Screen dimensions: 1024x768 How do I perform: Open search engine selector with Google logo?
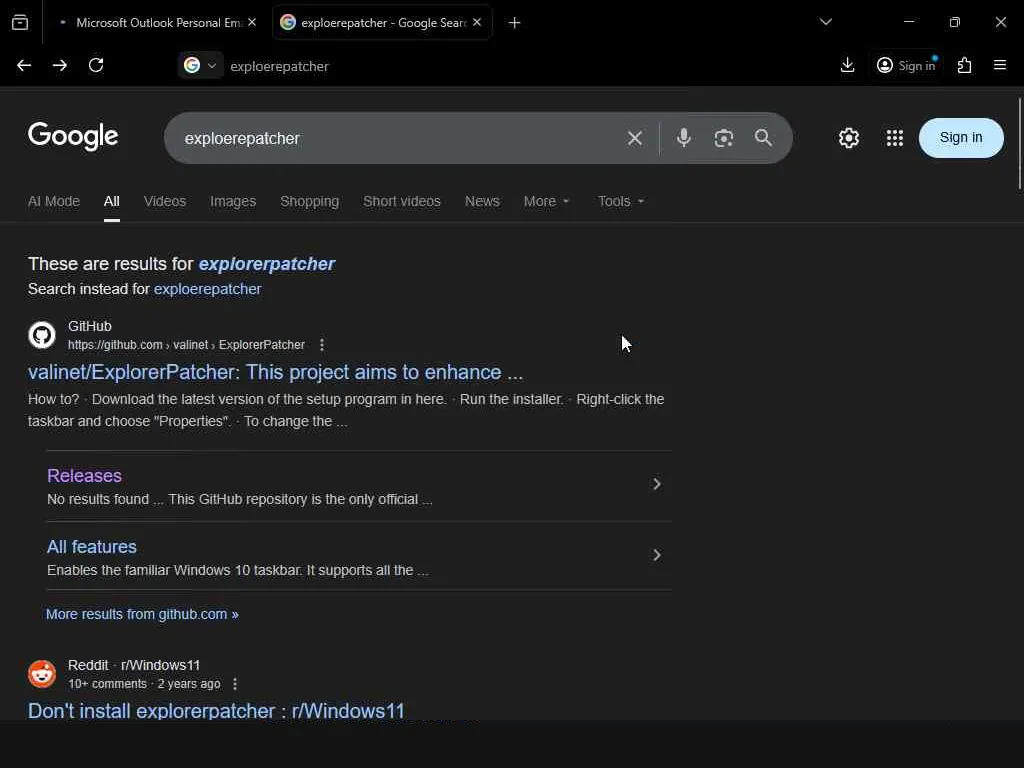click(200, 65)
